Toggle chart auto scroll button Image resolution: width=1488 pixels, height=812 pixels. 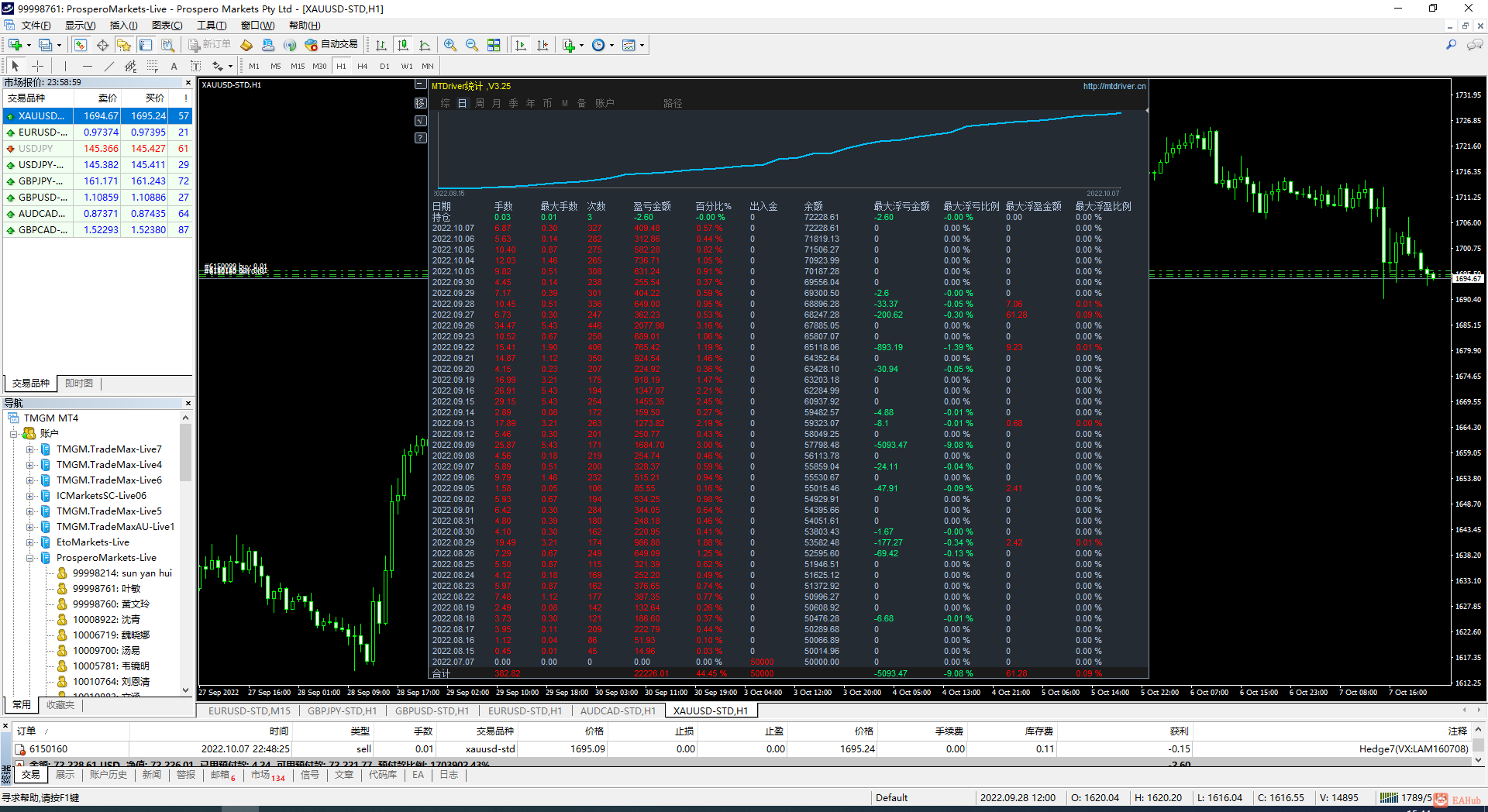(521, 45)
